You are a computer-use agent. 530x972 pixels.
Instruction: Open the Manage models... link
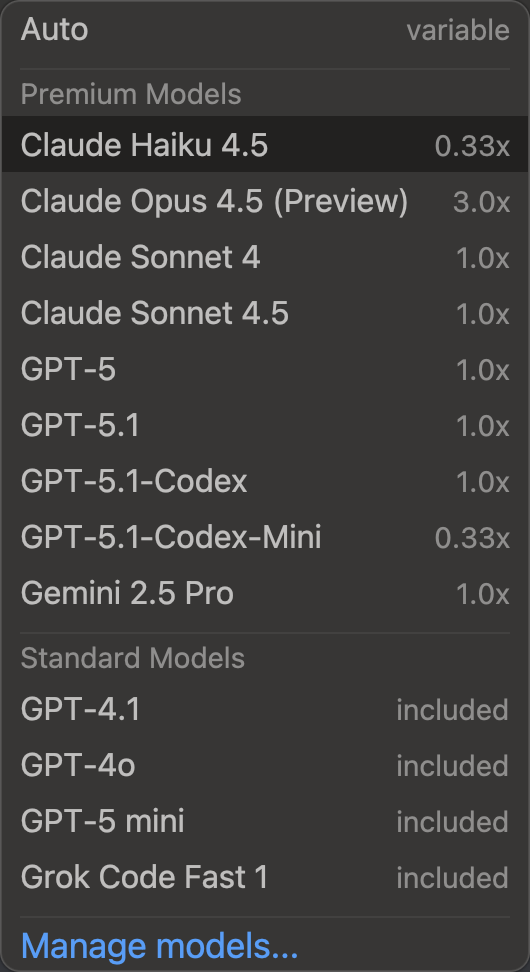tap(159, 946)
